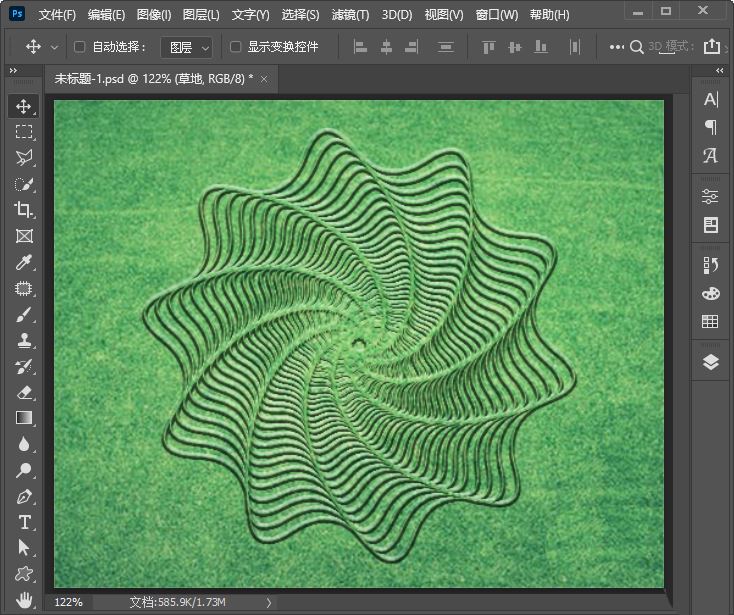Select the Polygonal Lasso tool
734x615 pixels.
coord(23,158)
